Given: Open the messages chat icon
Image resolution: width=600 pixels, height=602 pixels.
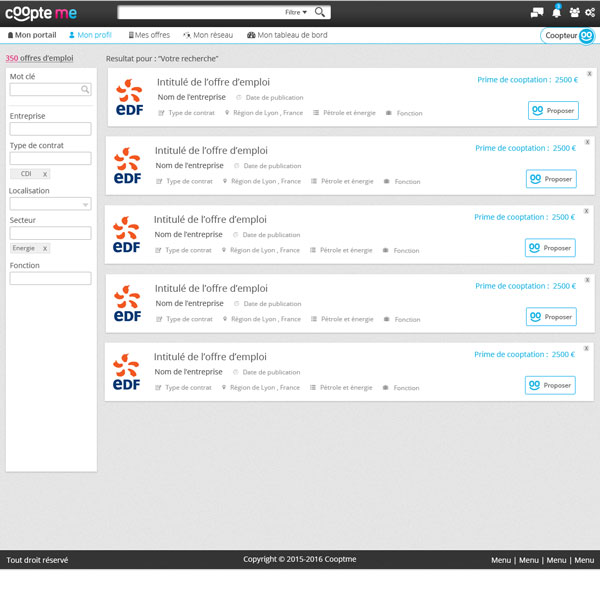Looking at the screenshot, I should click(x=537, y=13).
